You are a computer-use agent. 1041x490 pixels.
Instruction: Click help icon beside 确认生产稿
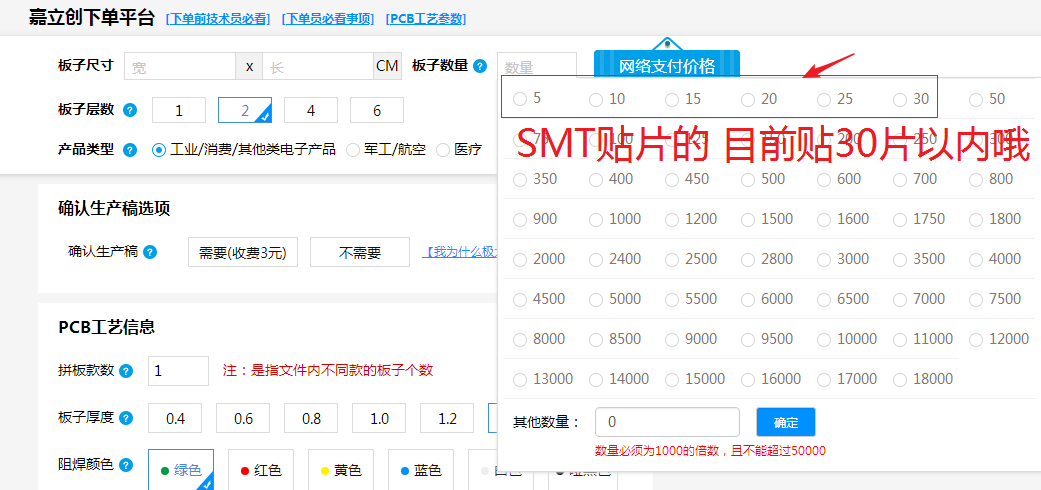(150, 252)
